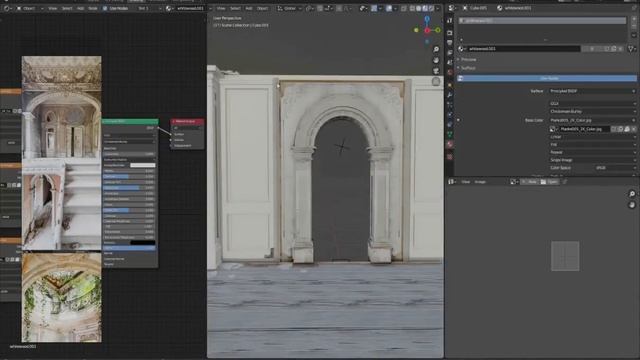Click the red X axis gizmo handle
This screenshot has width=640, height=360.
[x=427, y=30]
